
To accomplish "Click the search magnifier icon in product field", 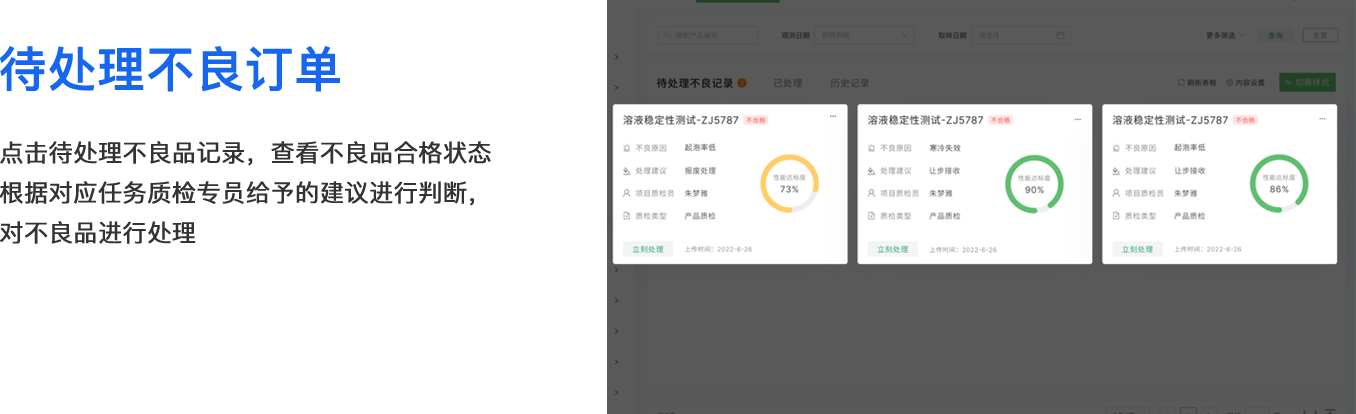I will 667,36.
